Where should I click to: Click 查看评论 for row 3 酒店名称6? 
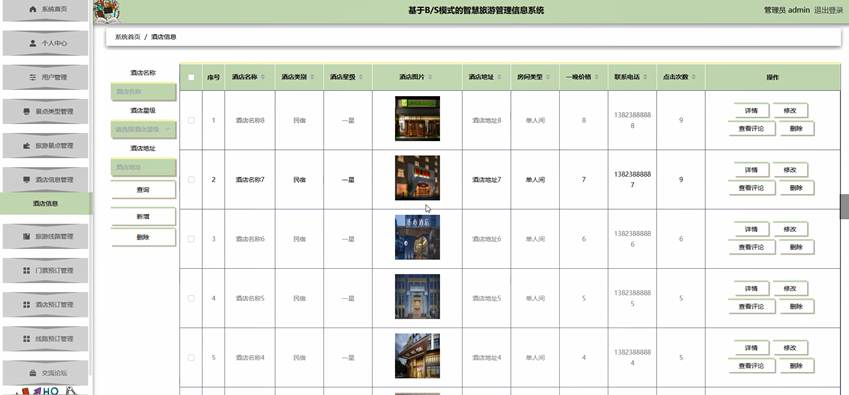tap(752, 247)
